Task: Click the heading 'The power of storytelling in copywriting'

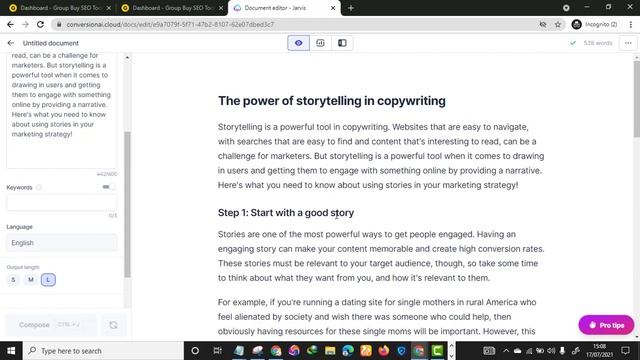Action: (331, 101)
